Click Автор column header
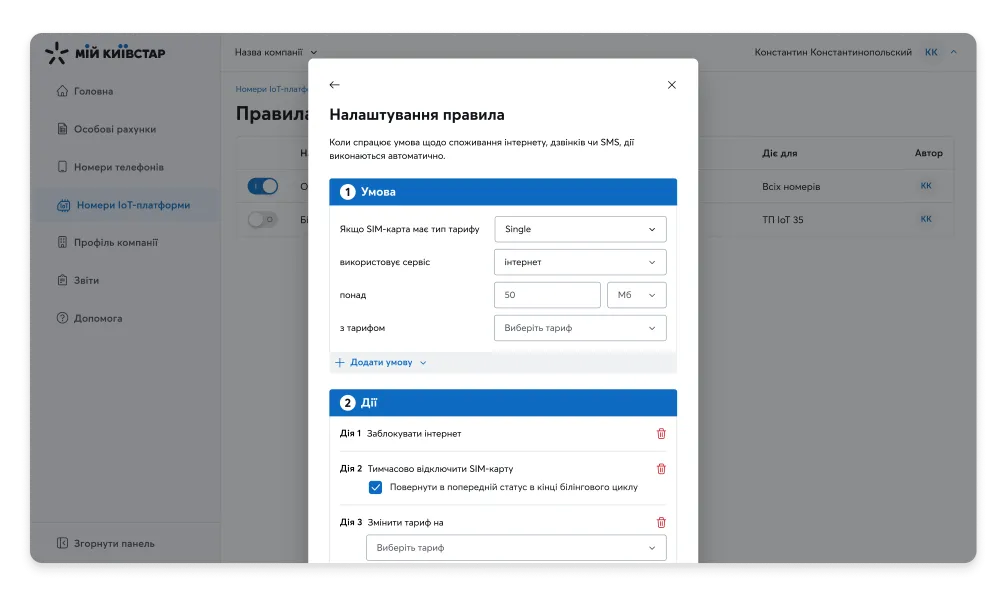1006x597 pixels. 928,153
